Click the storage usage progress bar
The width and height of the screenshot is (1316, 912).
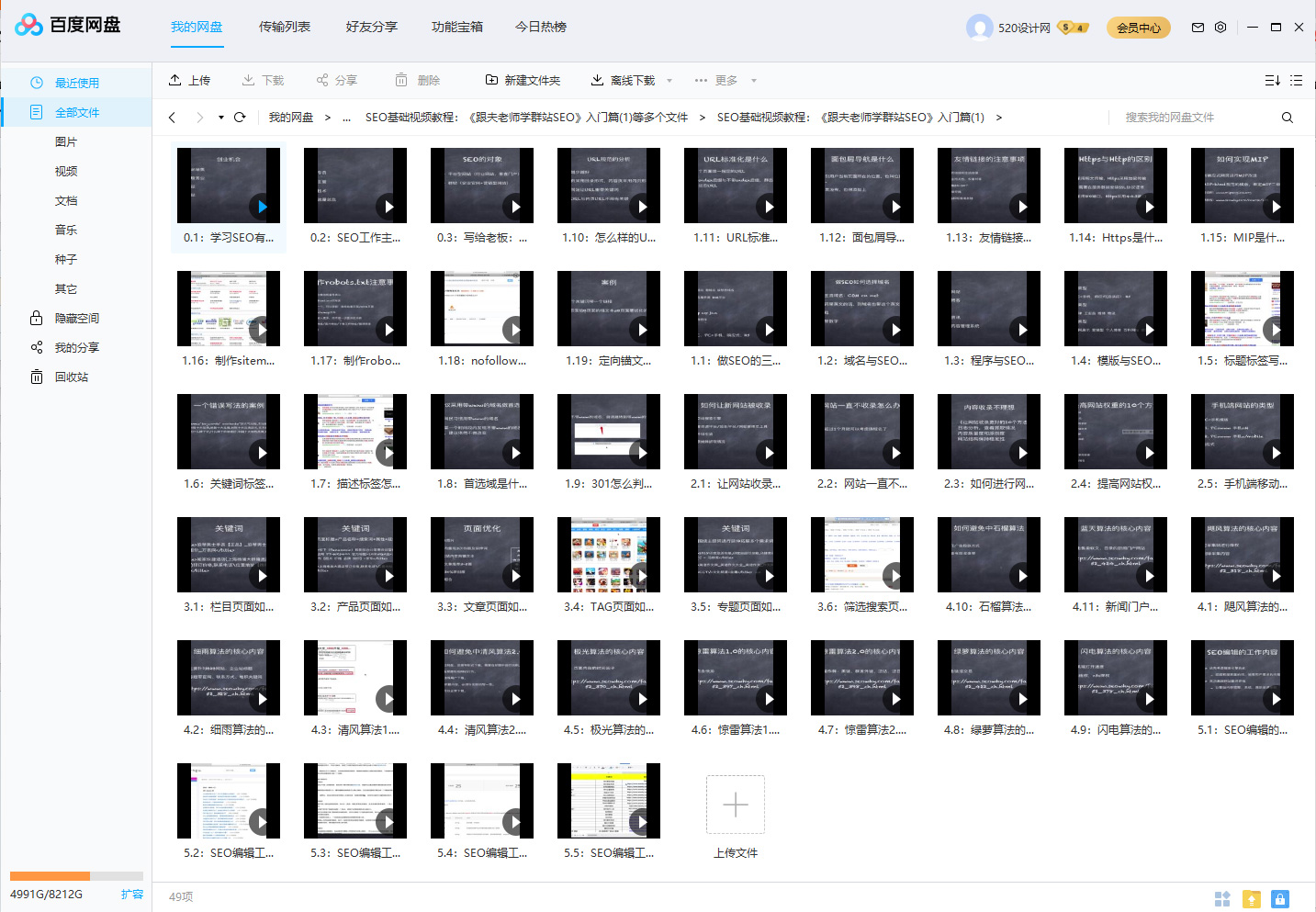76,876
